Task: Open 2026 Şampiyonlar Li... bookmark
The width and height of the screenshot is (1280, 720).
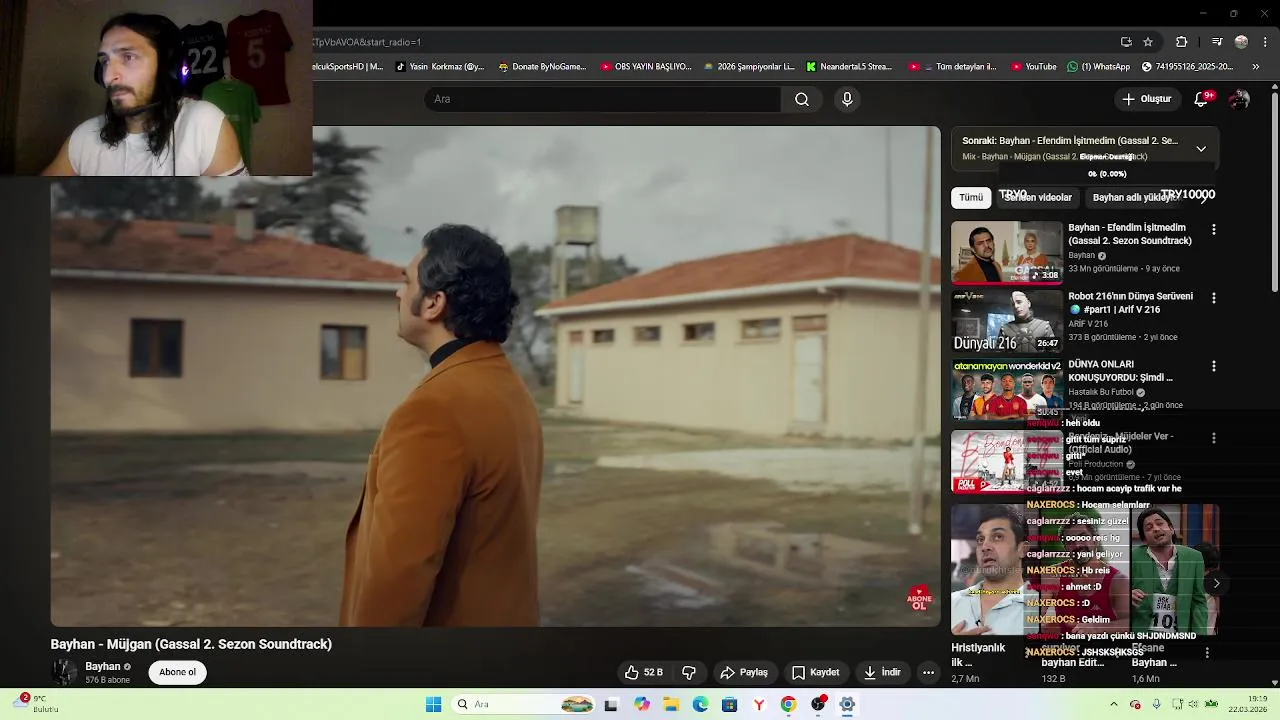Action: [749, 67]
